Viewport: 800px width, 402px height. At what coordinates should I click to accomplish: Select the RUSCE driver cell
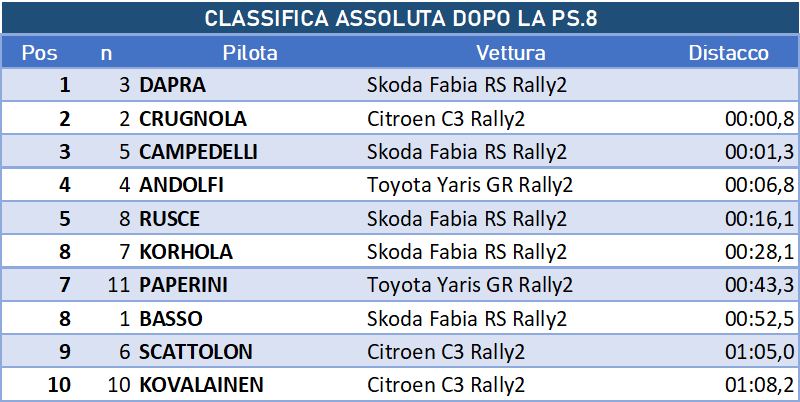pos(169,219)
